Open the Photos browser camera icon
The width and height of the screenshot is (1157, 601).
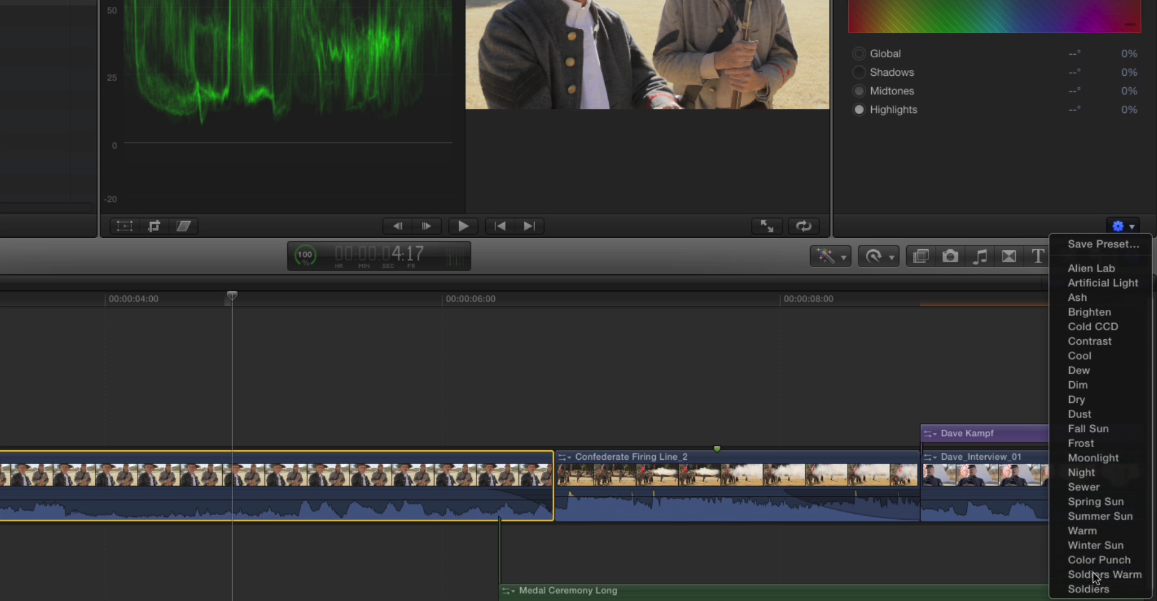[950, 256]
